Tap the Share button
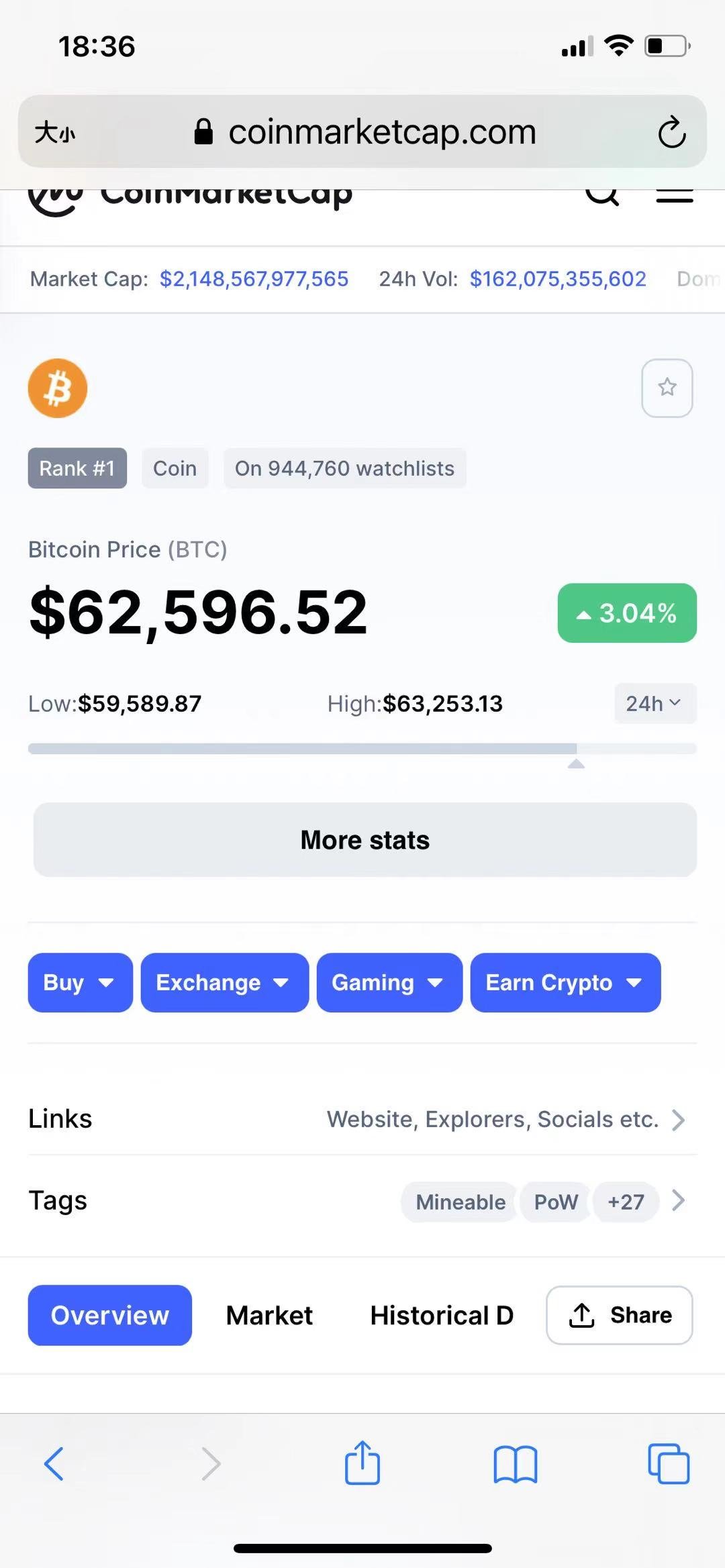 [x=620, y=1315]
